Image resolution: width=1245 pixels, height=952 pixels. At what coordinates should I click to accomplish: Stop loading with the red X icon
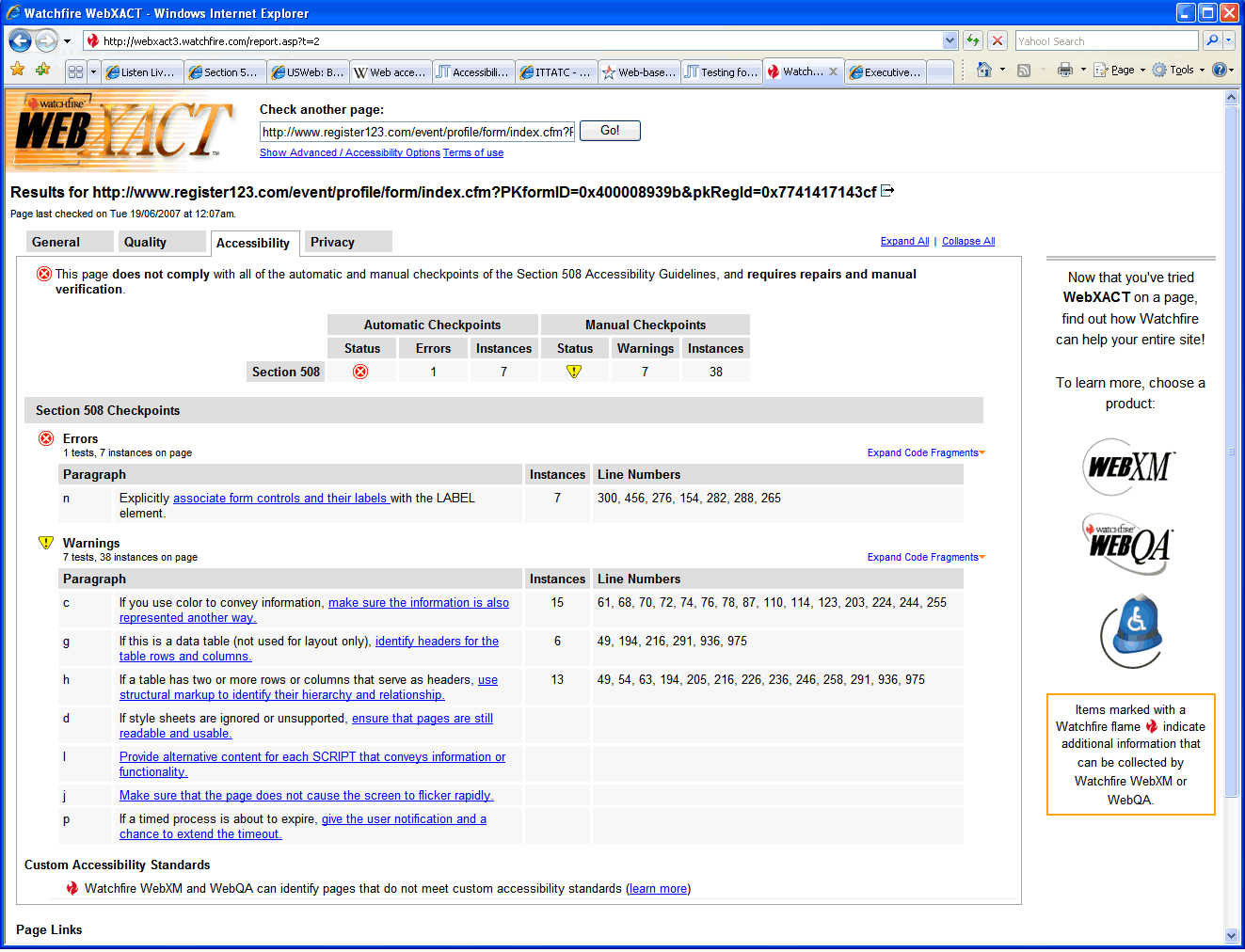point(998,40)
